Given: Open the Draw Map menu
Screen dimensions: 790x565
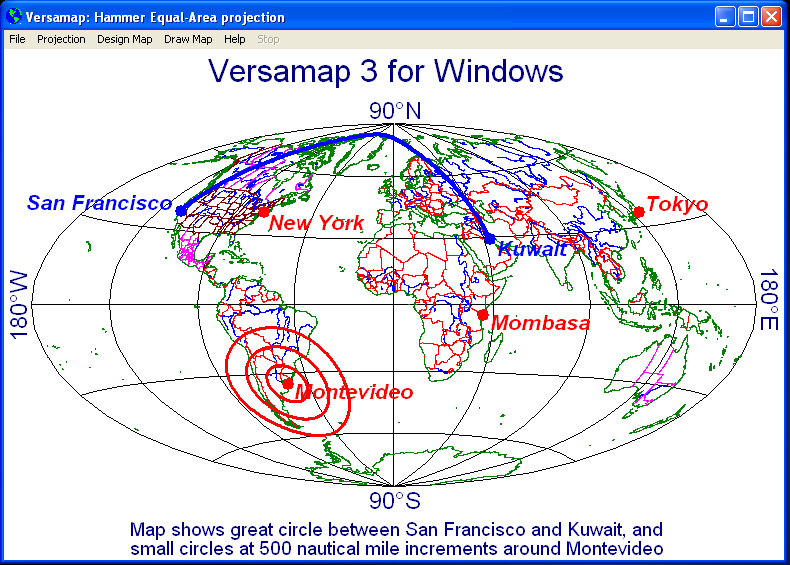Looking at the screenshot, I should tap(188, 39).
